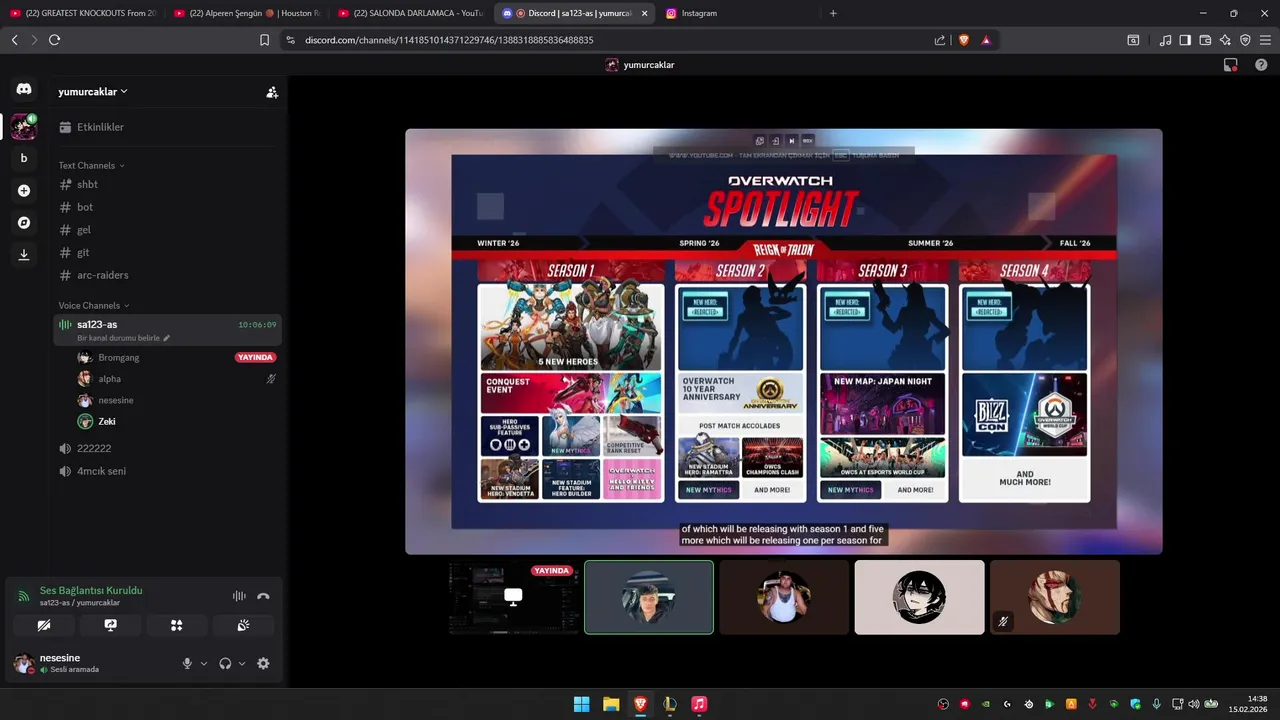Invite people to yumurcaklar server

point(271,92)
